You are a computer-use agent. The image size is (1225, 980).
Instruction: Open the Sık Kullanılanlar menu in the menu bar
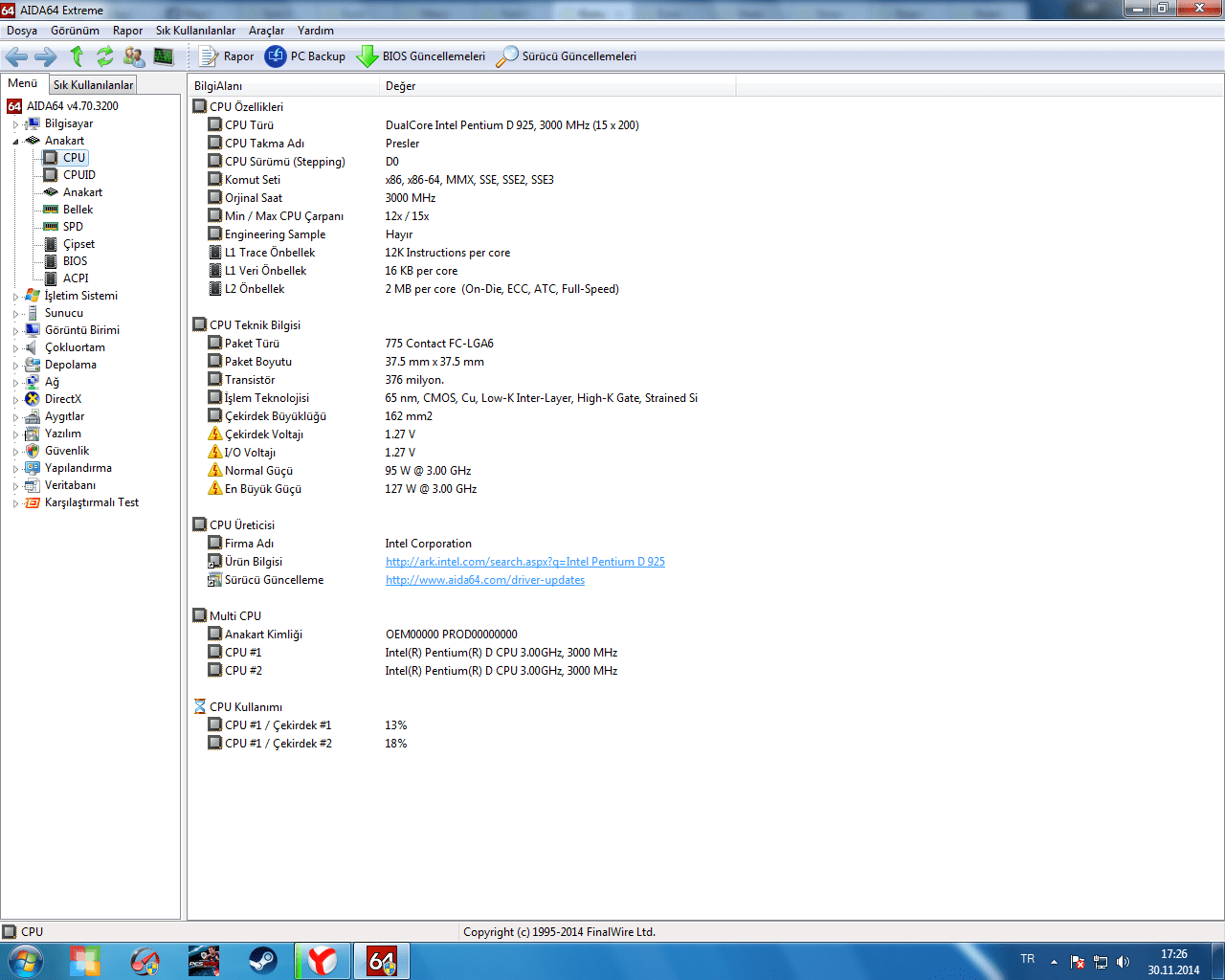point(195,31)
